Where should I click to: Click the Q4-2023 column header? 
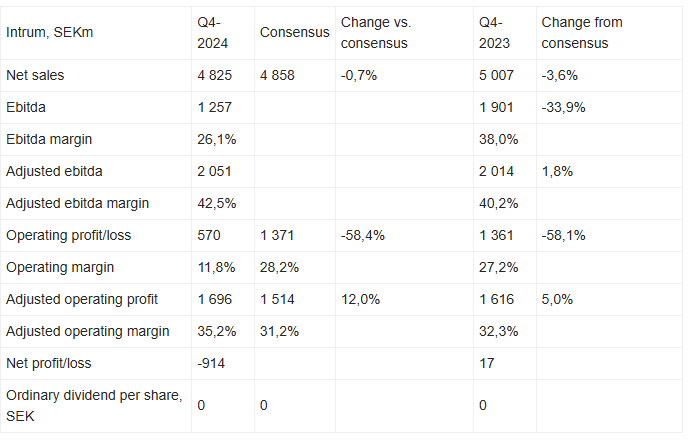(x=493, y=32)
